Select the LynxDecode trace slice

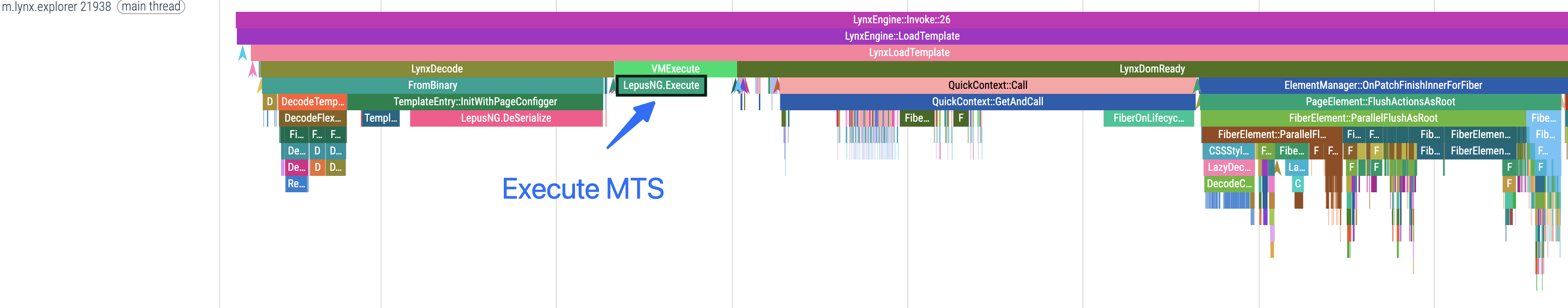[436, 69]
